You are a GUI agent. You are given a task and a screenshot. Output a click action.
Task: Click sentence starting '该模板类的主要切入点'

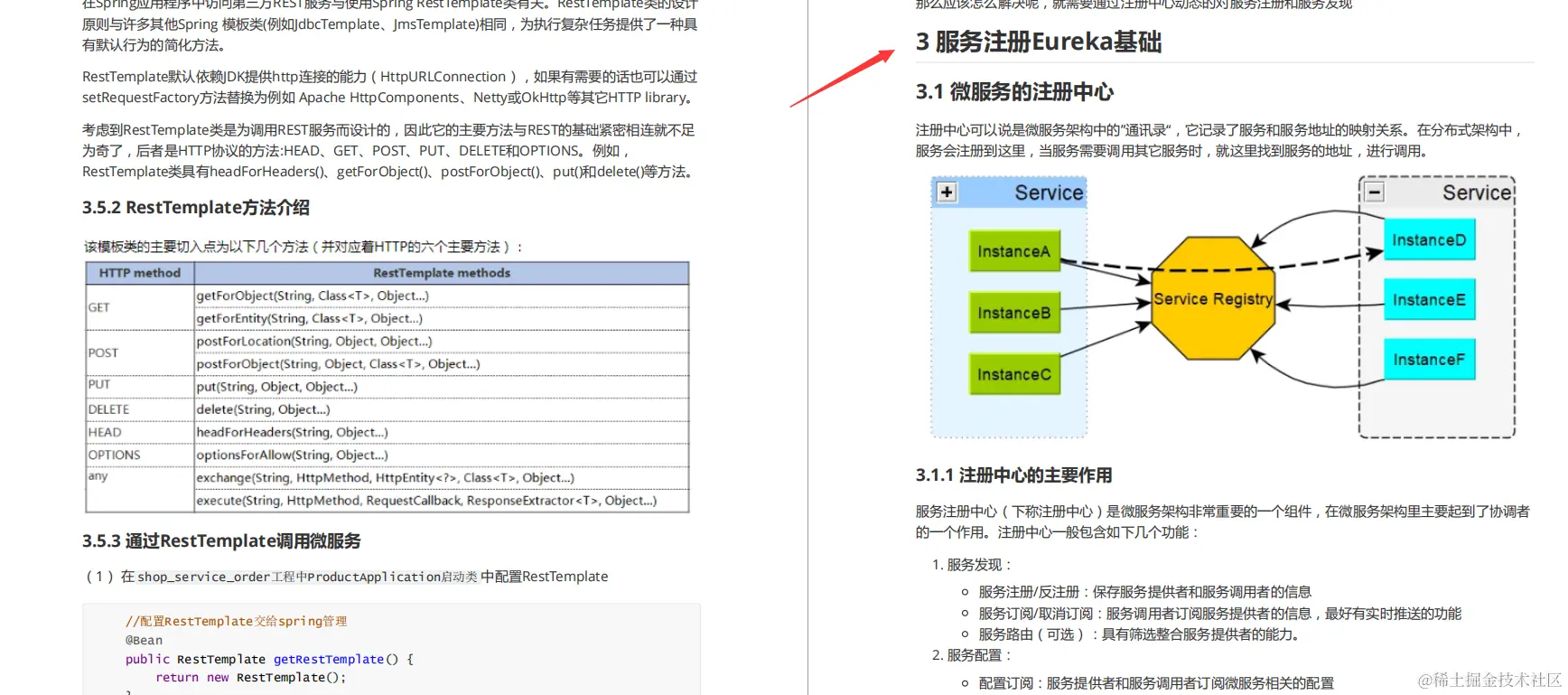pyautogui.click(x=303, y=247)
